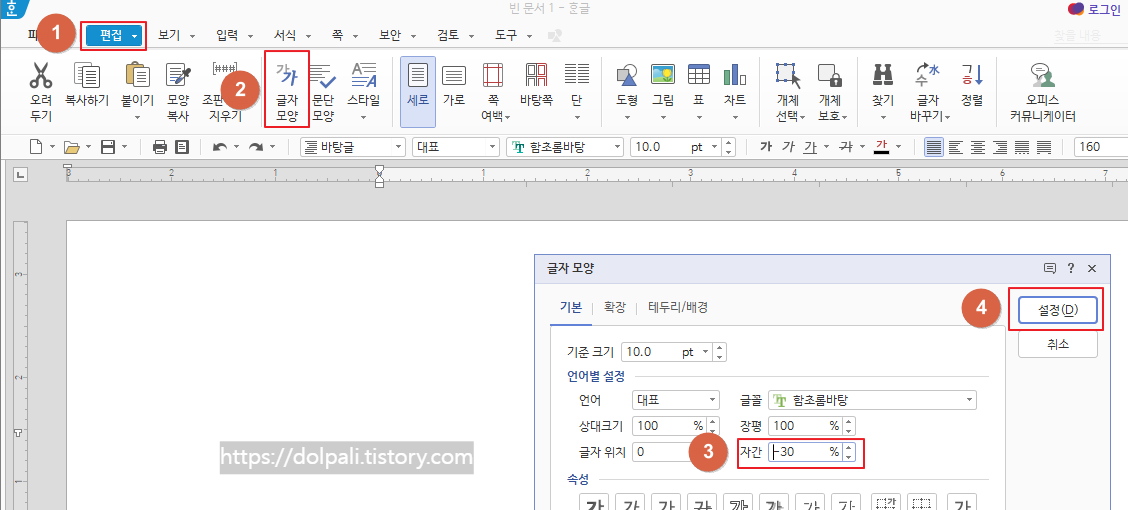Toggle underline 가 in the format toolbar

[x=811, y=147]
